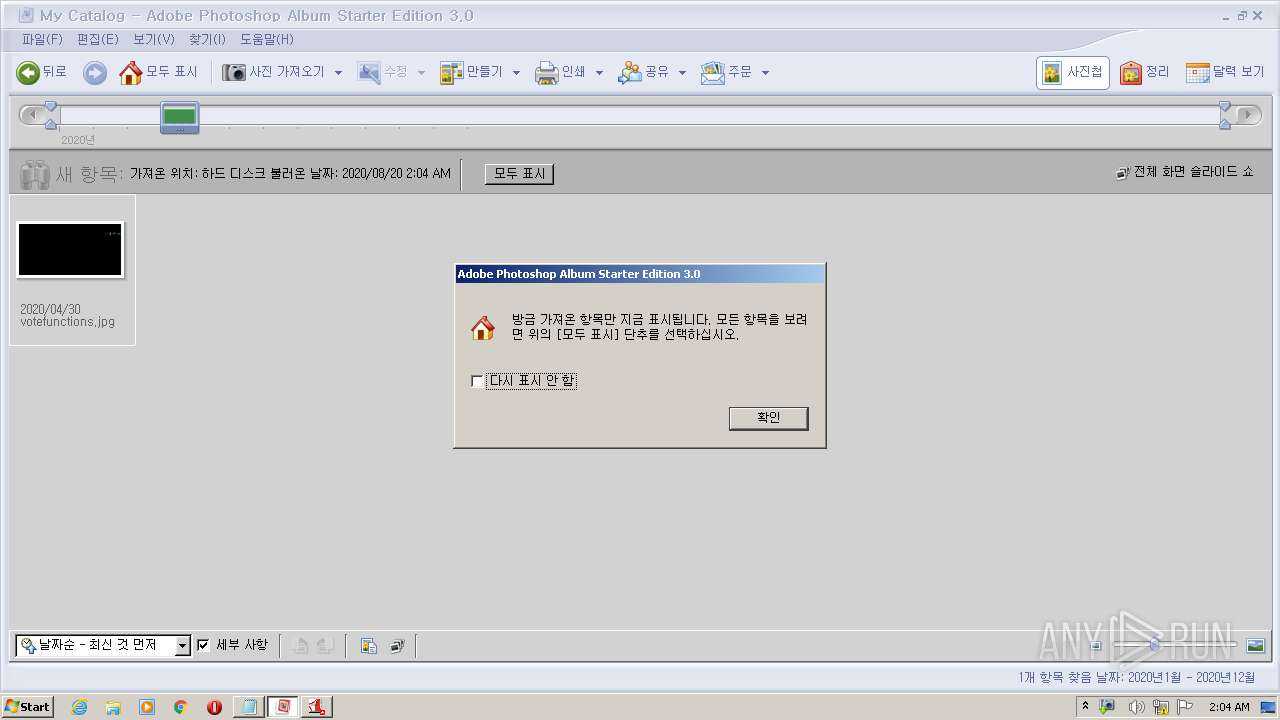Open the 파일(F) menu
1280x720 pixels.
tap(42, 39)
